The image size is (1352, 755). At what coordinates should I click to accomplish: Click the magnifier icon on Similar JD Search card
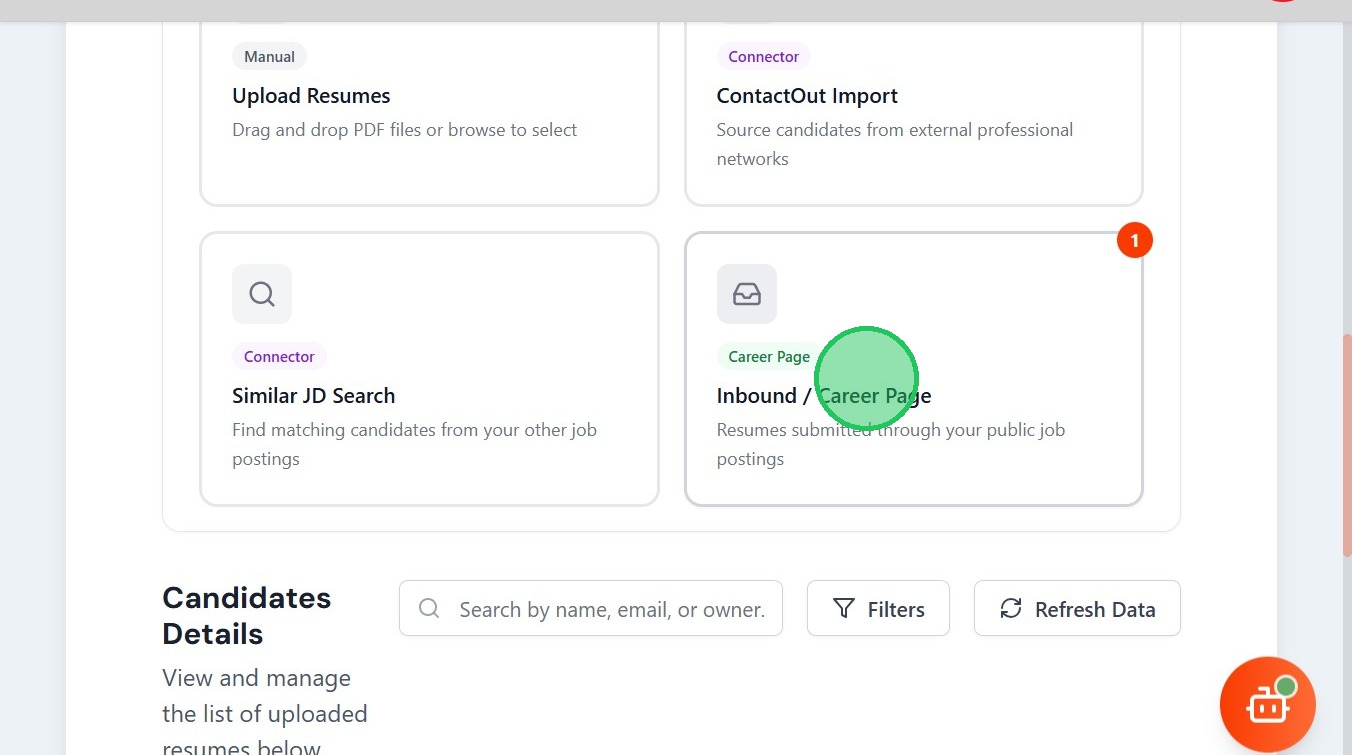(x=262, y=294)
